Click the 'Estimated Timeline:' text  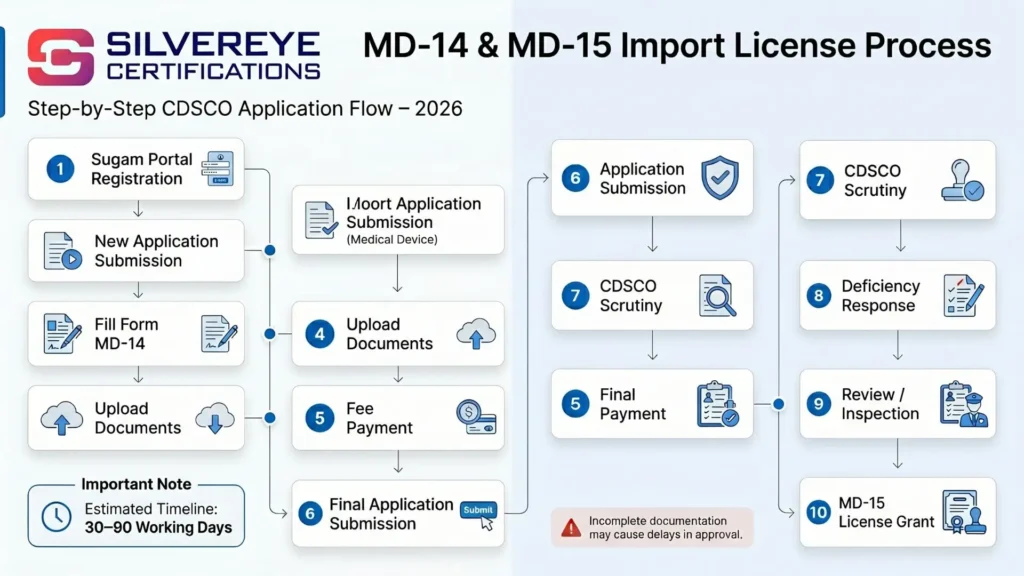151,509
